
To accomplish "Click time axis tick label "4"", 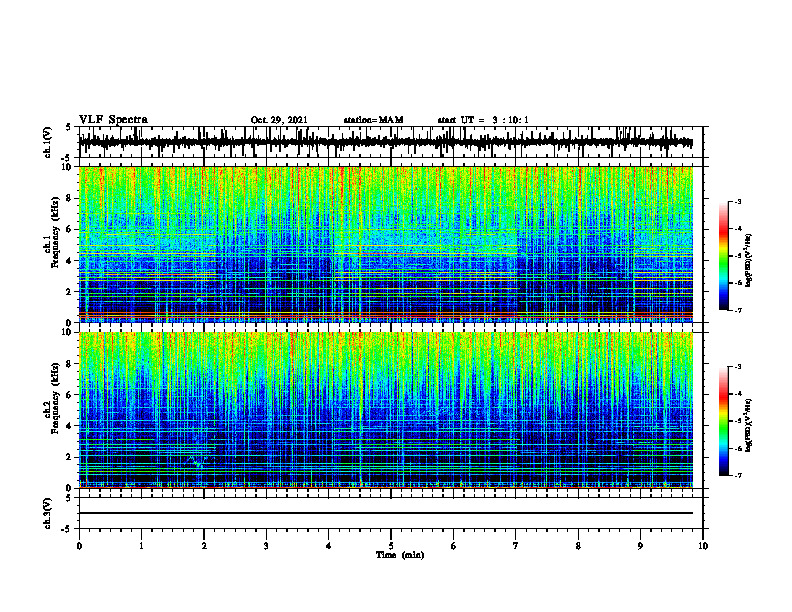I will [329, 546].
